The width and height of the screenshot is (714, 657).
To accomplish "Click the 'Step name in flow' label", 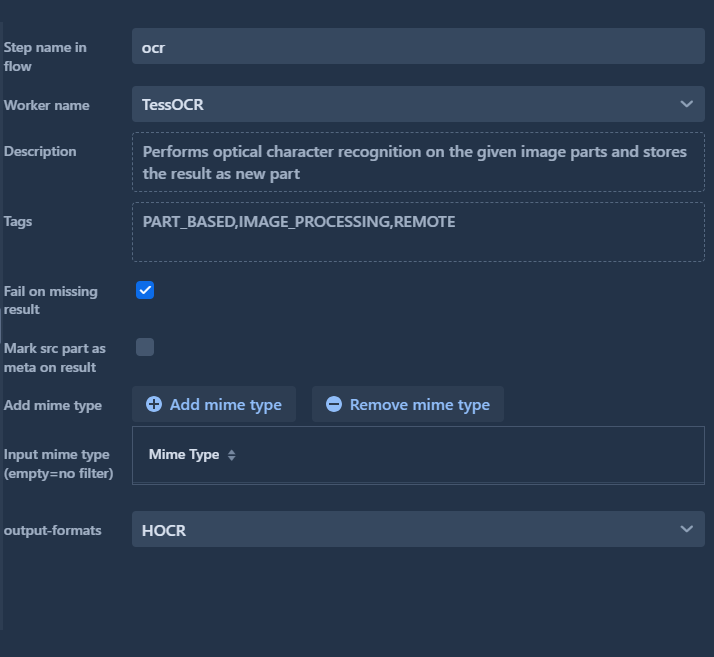I will point(45,57).
